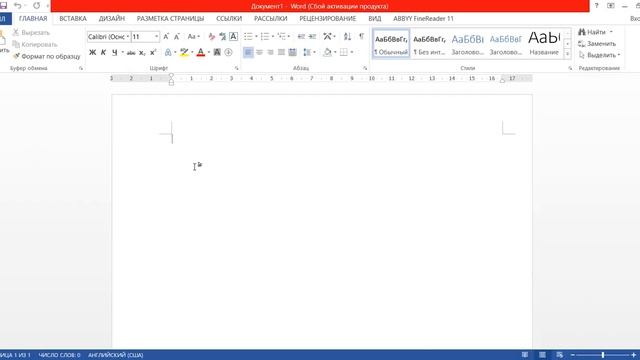Open borders button
640x360 pixels.
point(344,52)
